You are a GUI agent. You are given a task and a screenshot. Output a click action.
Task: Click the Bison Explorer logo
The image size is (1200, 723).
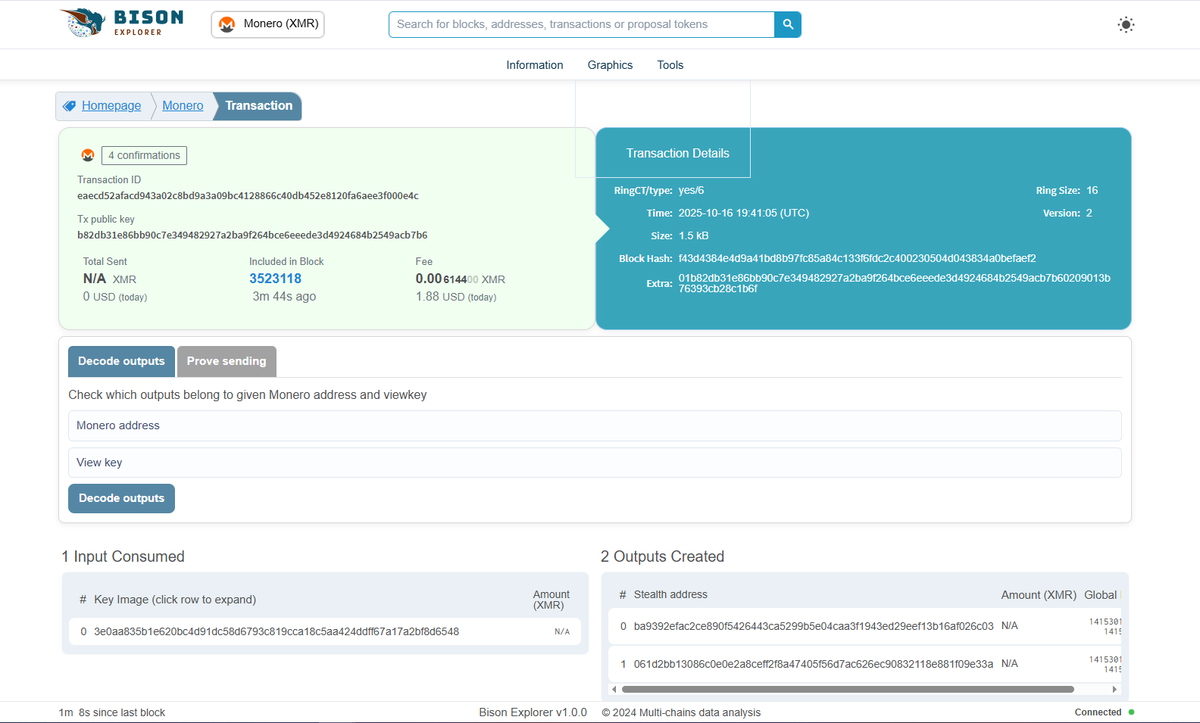pyautogui.click(x=121, y=24)
